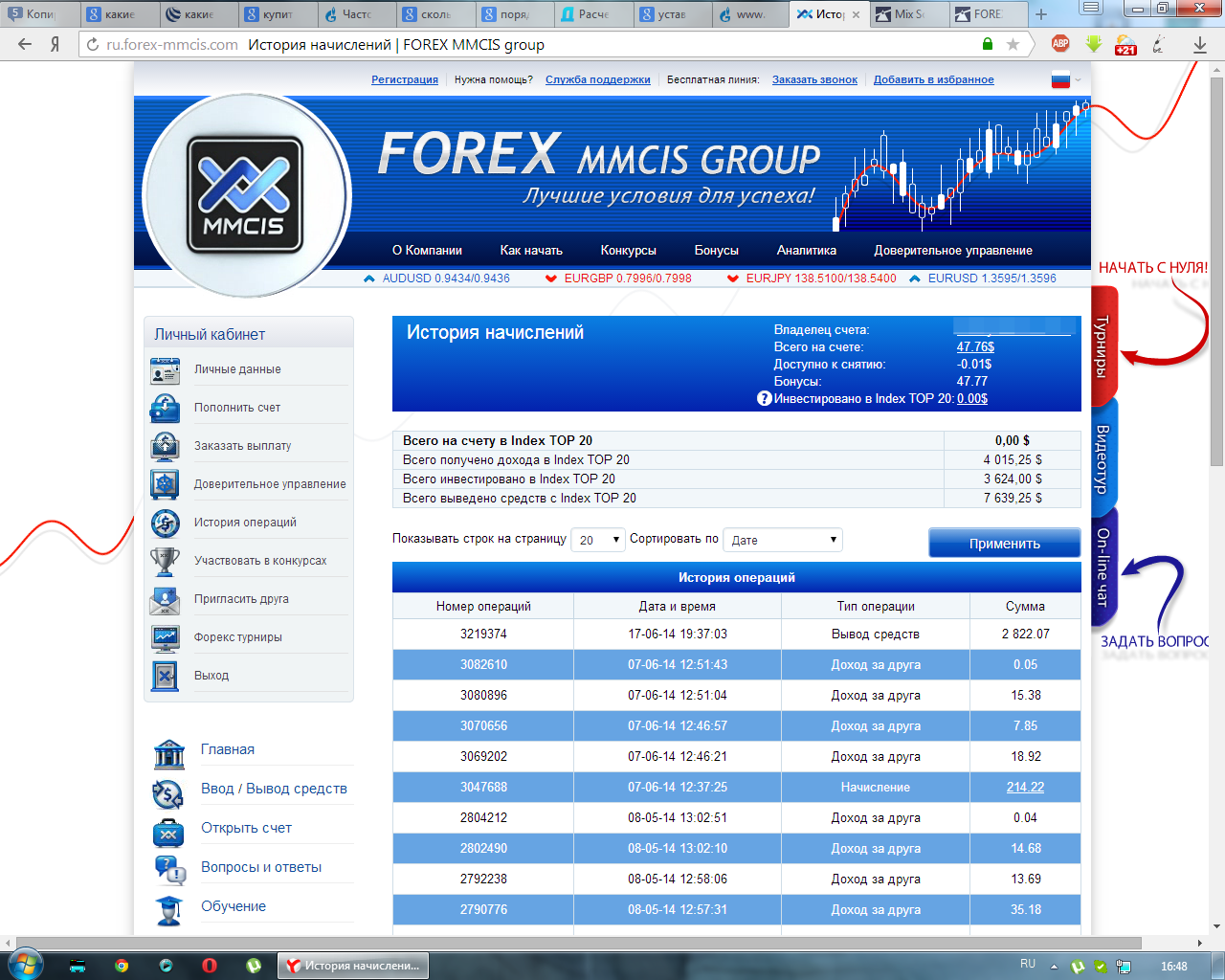
Task: Click the Chrome icon in taskbar
Action: (x=122, y=966)
